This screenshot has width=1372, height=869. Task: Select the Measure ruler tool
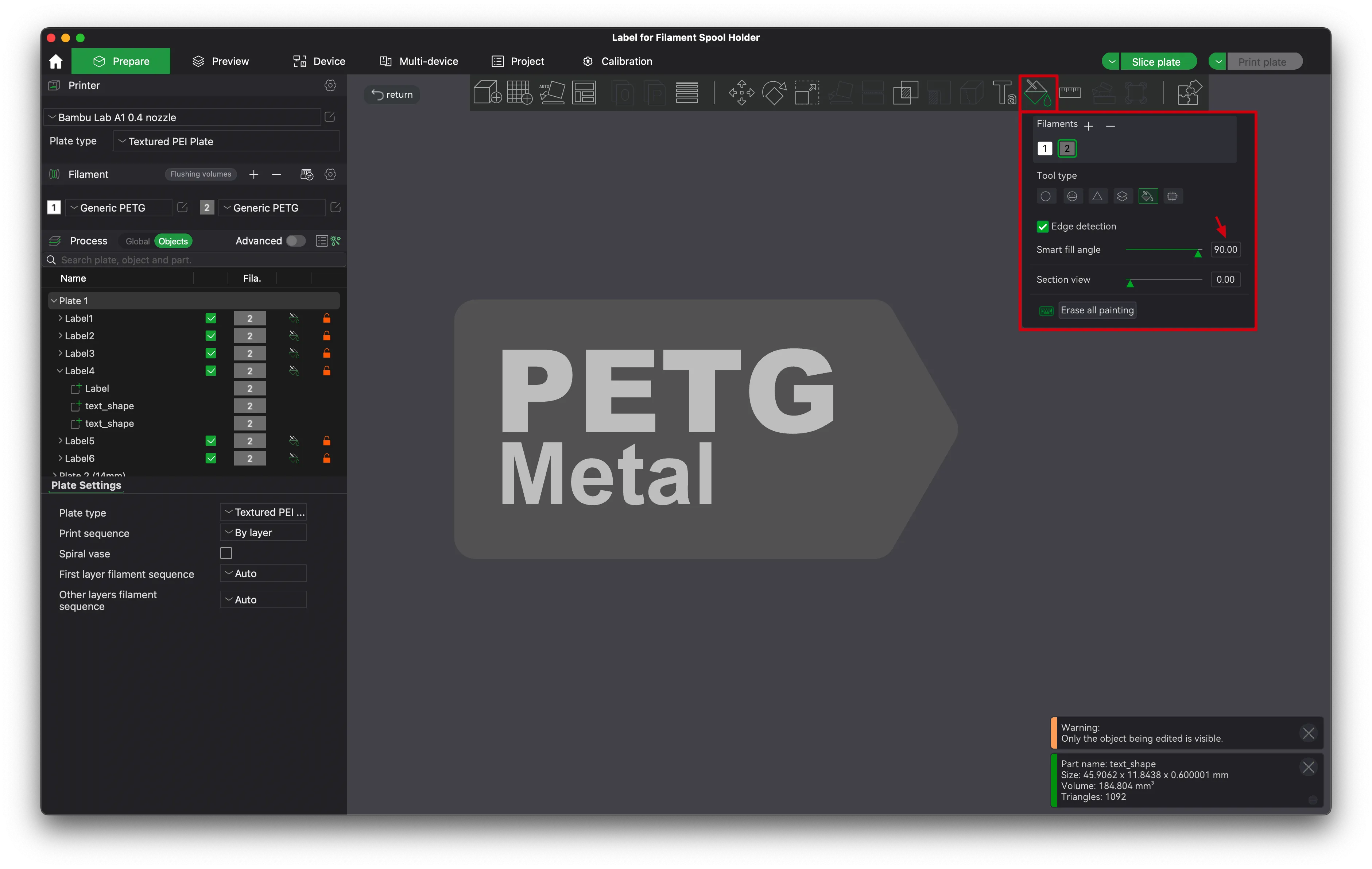(x=1070, y=92)
